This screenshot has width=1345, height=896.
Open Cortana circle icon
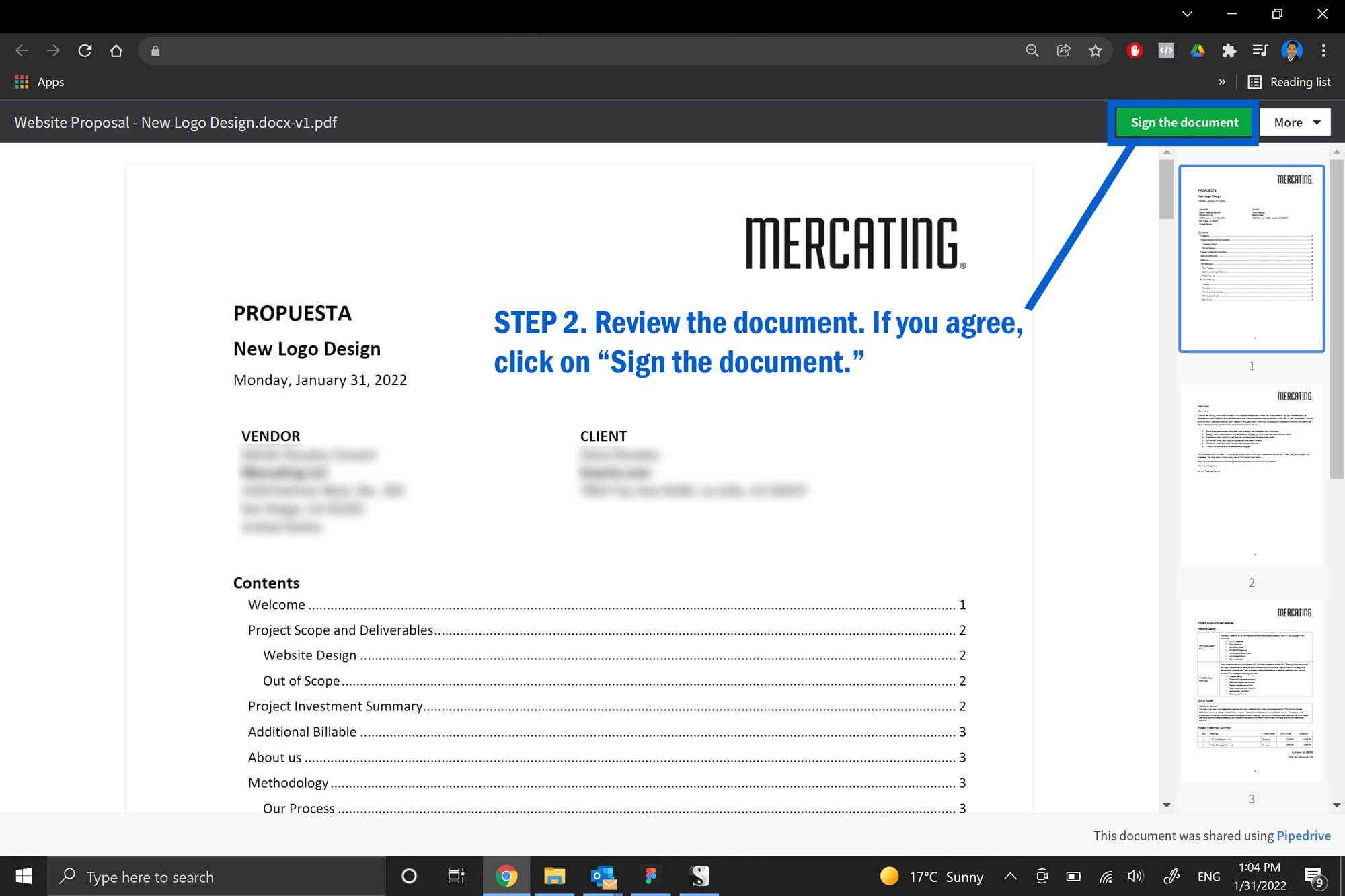[x=409, y=877]
